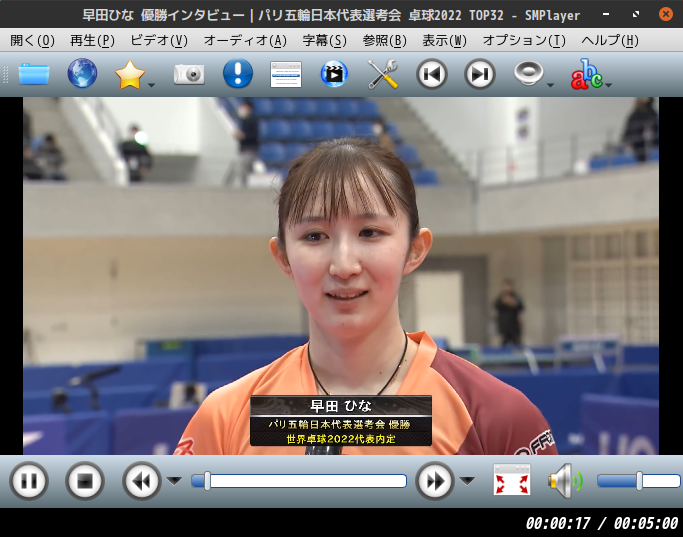Open URL with the globe icon
Image resolution: width=683 pixels, height=537 pixels.
[x=82, y=73]
